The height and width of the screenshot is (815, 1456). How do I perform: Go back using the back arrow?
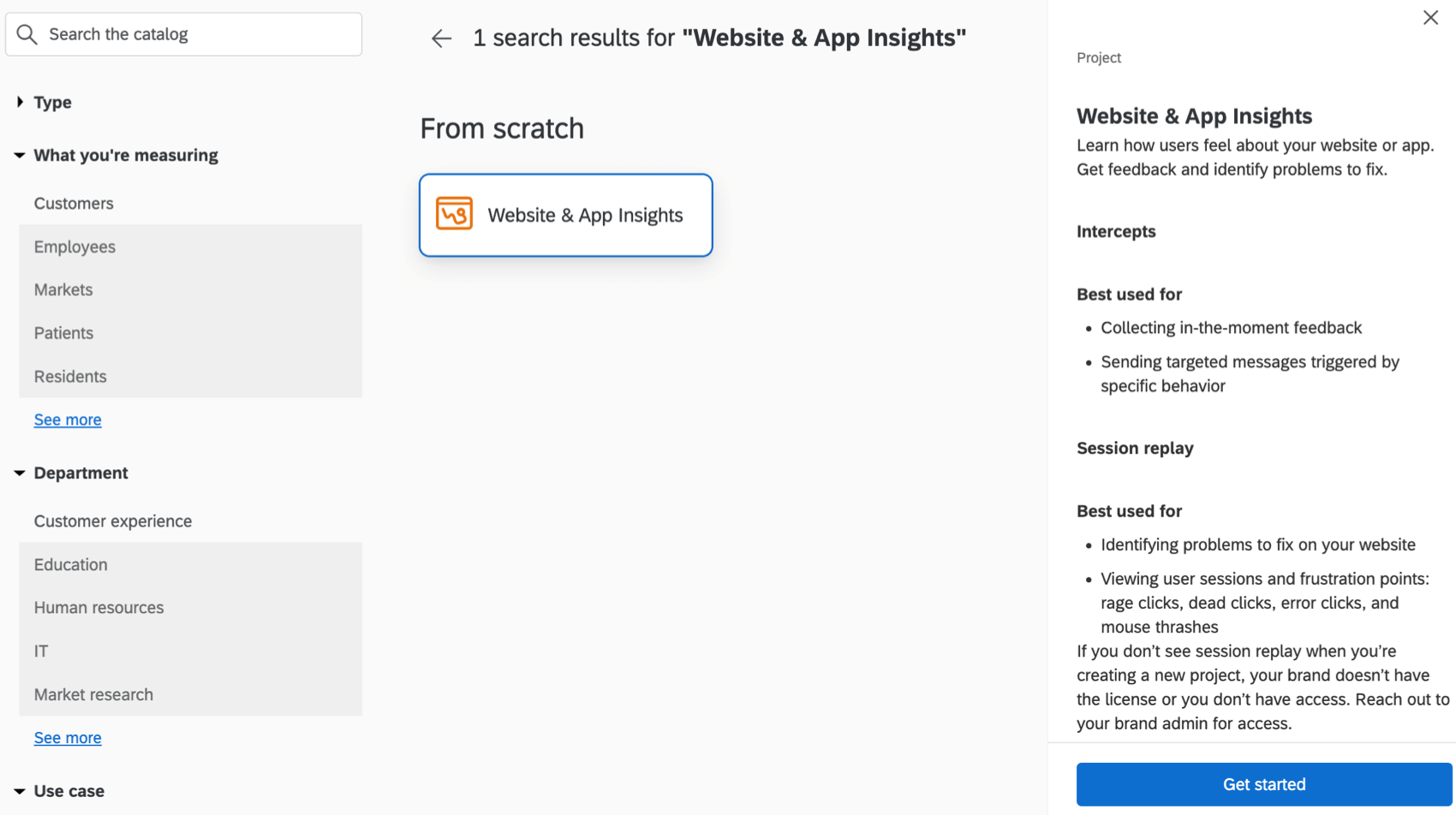tap(440, 38)
